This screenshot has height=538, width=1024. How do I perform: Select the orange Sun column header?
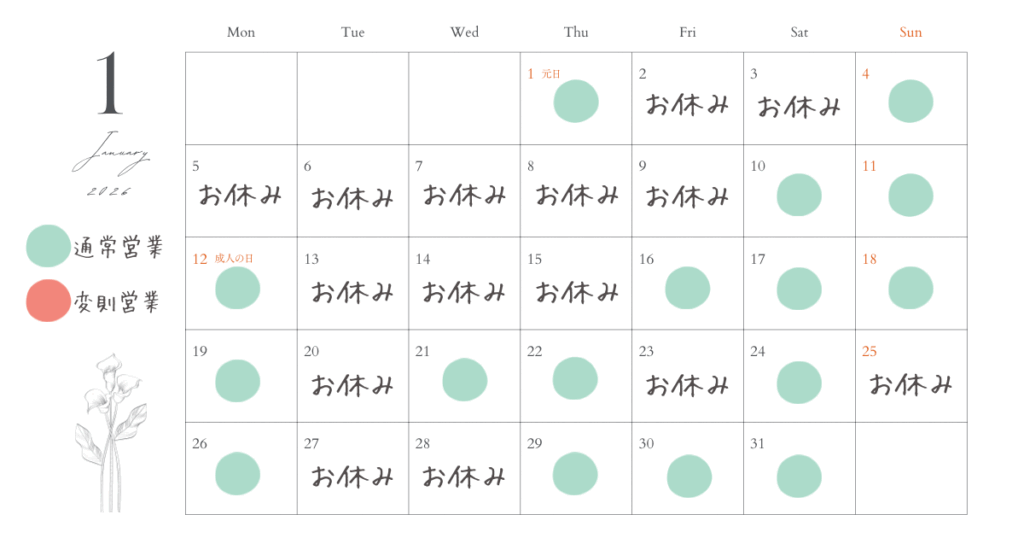pos(910,32)
